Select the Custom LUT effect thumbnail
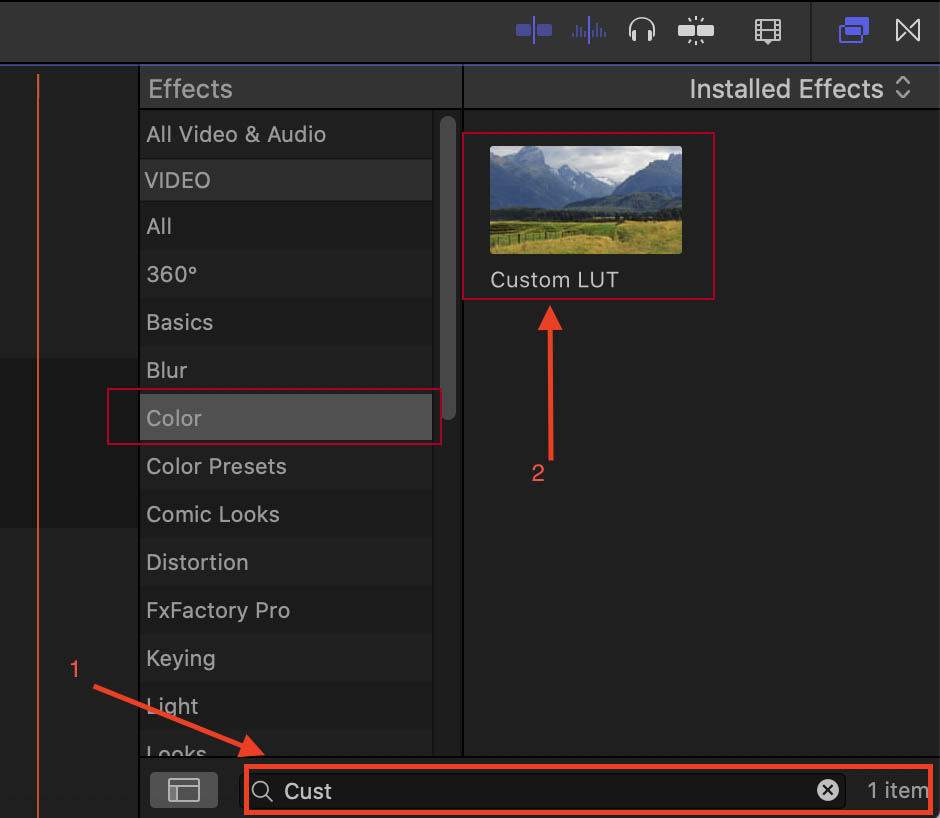 pos(586,200)
